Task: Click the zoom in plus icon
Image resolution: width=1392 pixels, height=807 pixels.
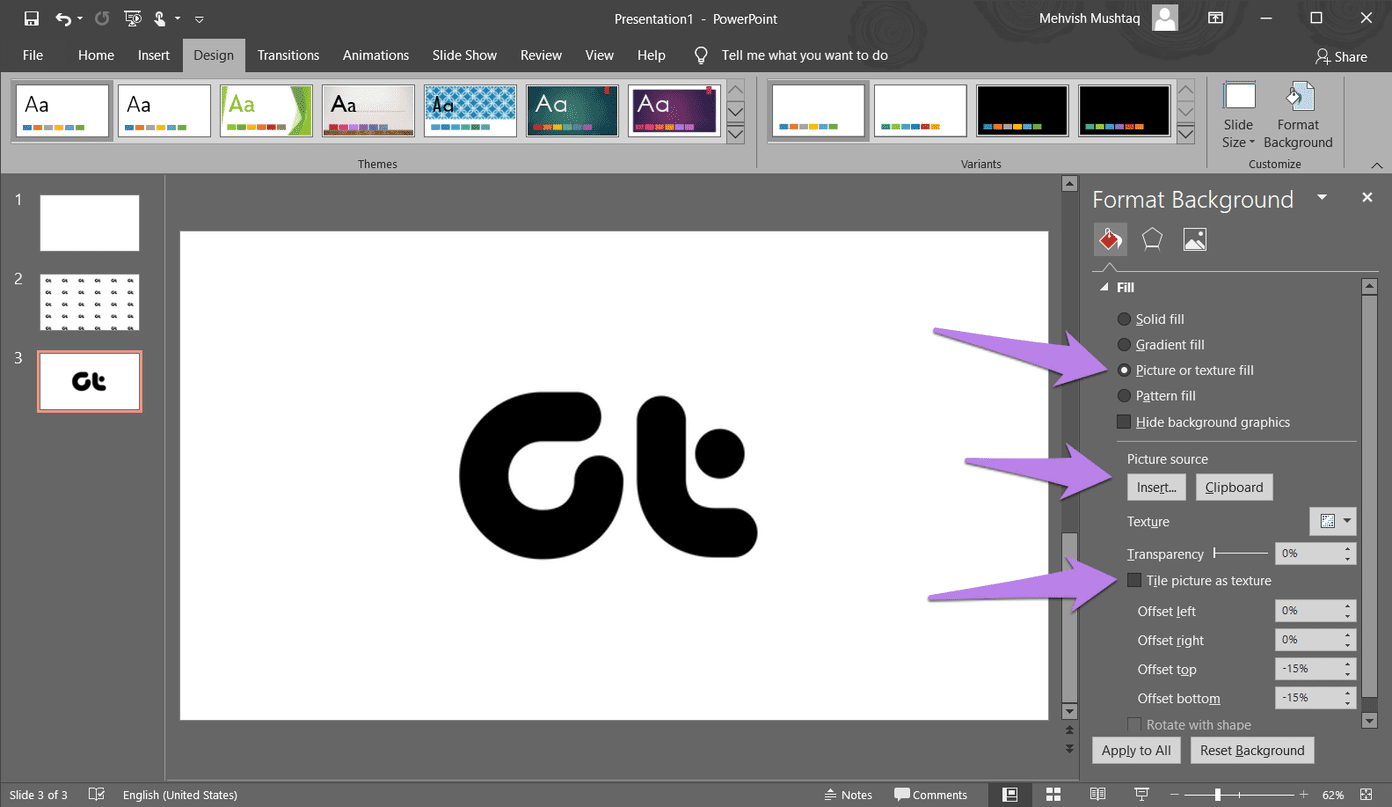Action: tap(1303, 795)
